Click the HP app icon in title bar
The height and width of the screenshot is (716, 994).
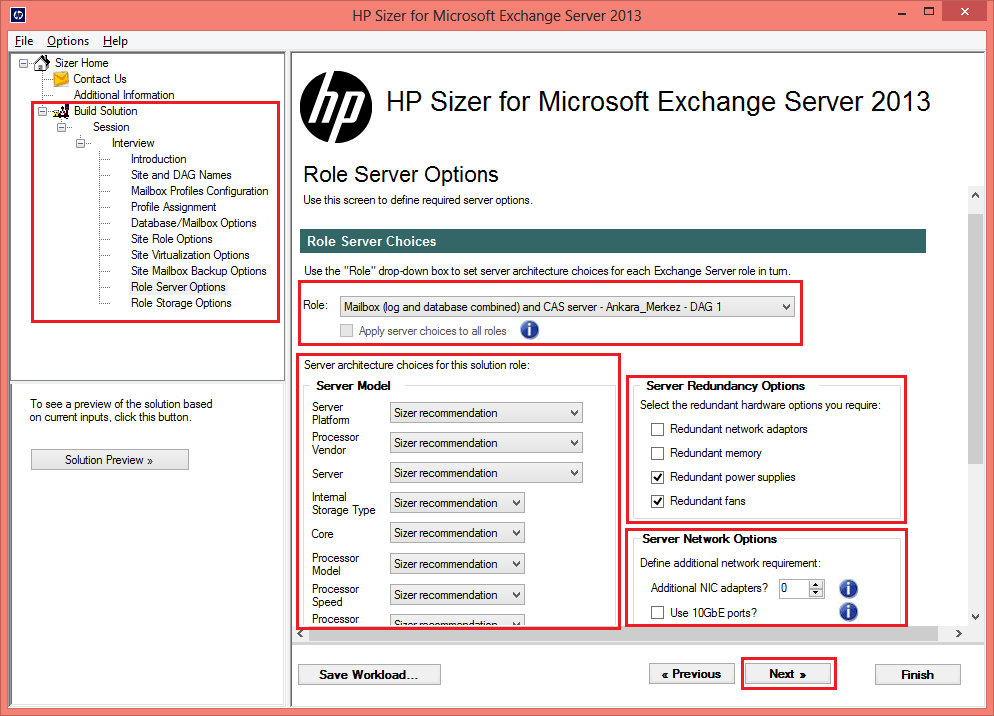pyautogui.click(x=18, y=15)
